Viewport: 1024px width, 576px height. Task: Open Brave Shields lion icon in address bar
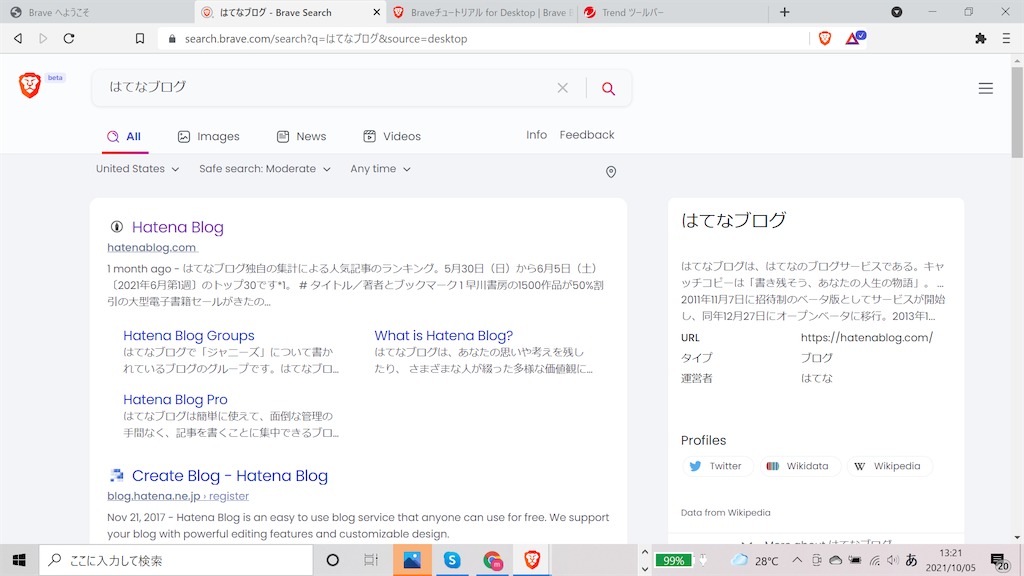click(825, 39)
